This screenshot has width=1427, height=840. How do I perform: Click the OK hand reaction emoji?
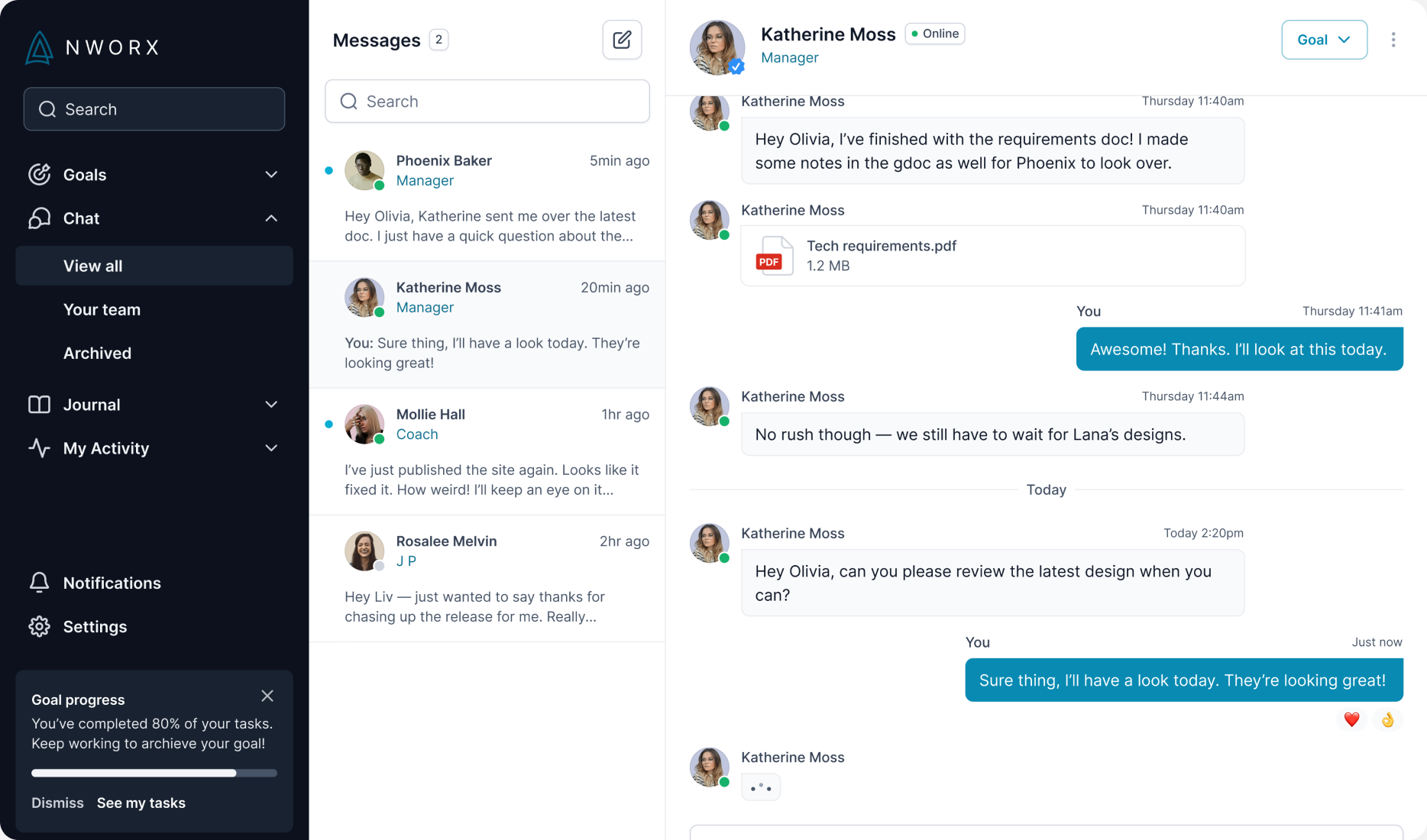(1387, 719)
